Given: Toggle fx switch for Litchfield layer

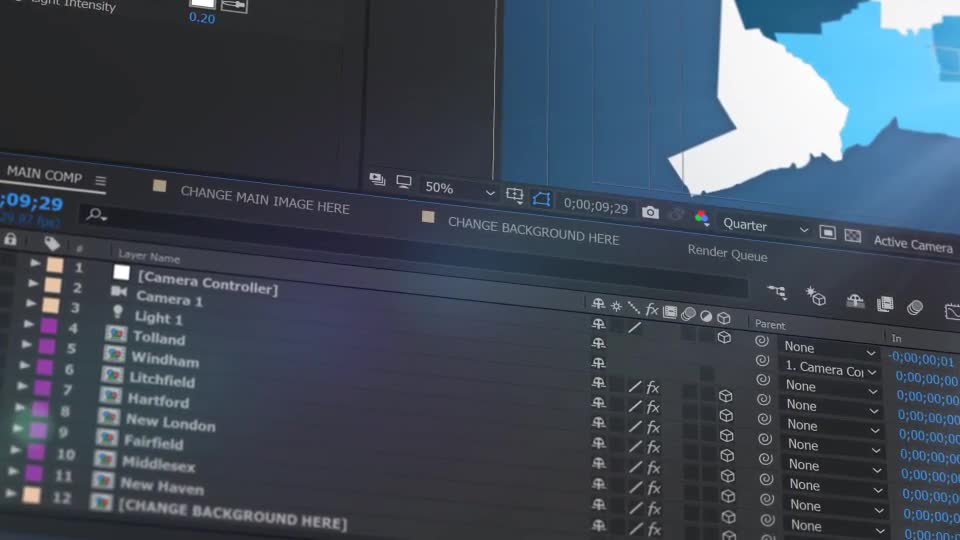Looking at the screenshot, I should tap(653, 427).
